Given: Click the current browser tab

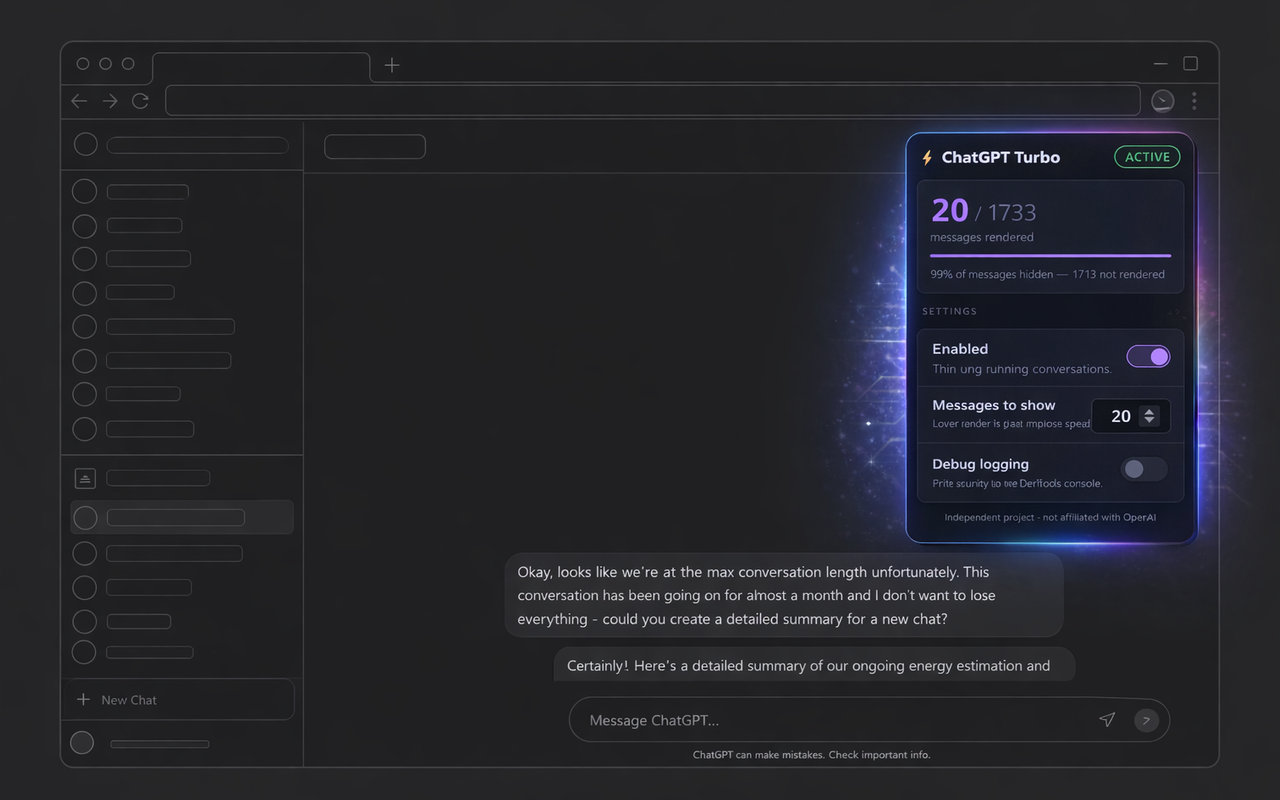Looking at the screenshot, I should (261, 67).
